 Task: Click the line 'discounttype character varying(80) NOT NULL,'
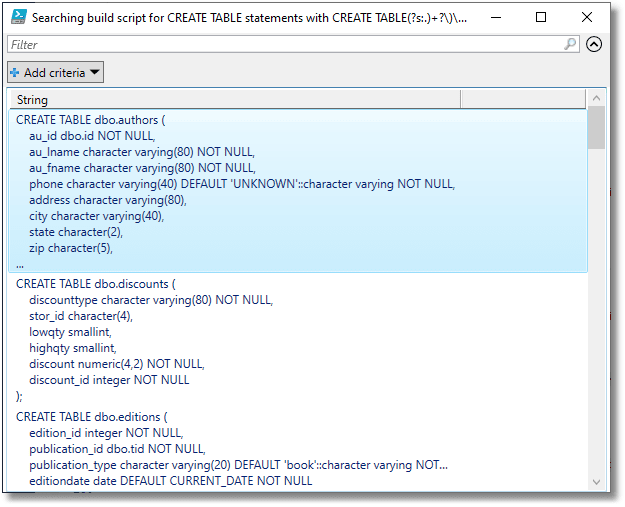coord(151,300)
